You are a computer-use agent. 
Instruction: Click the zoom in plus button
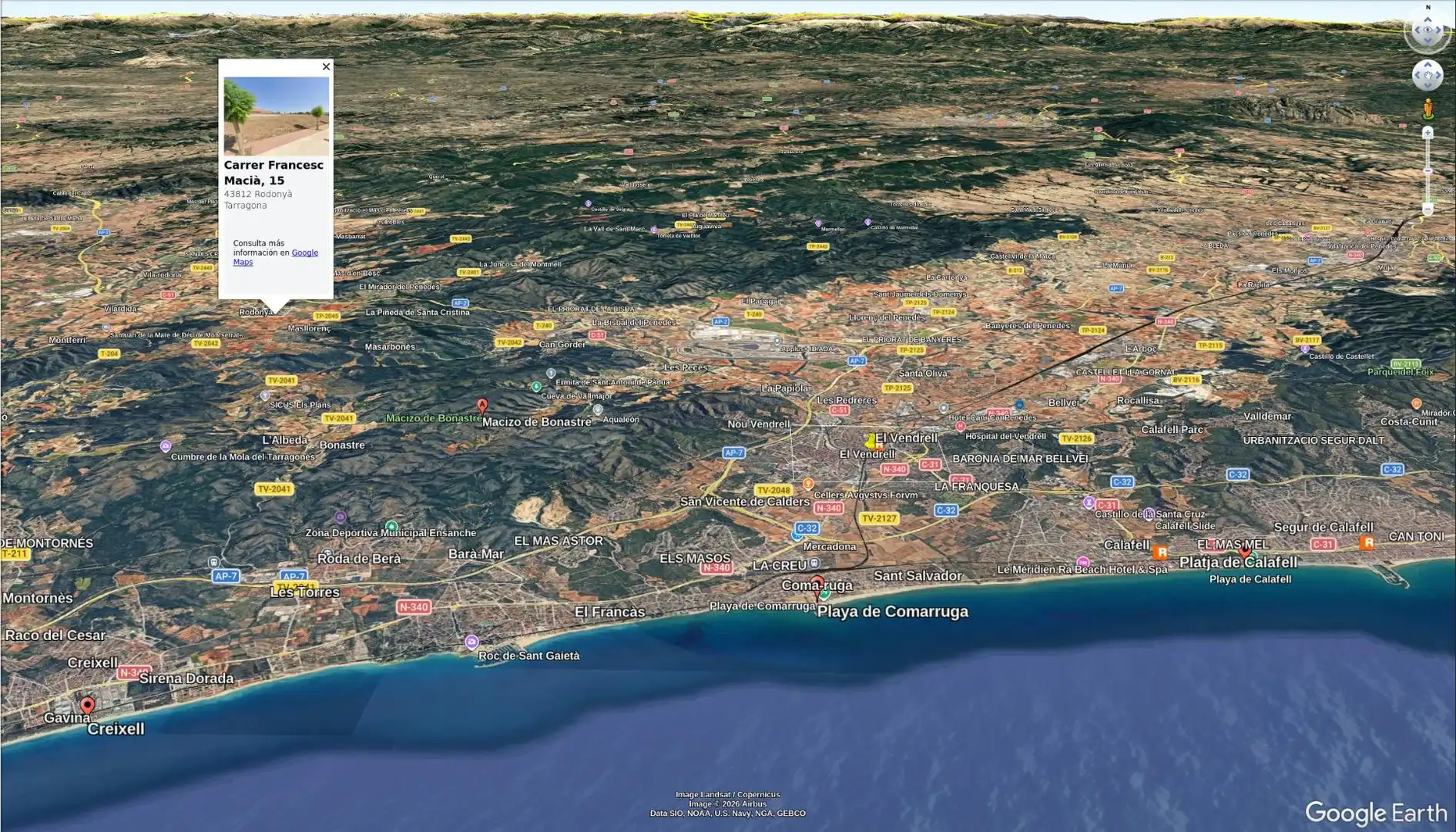click(x=1427, y=133)
